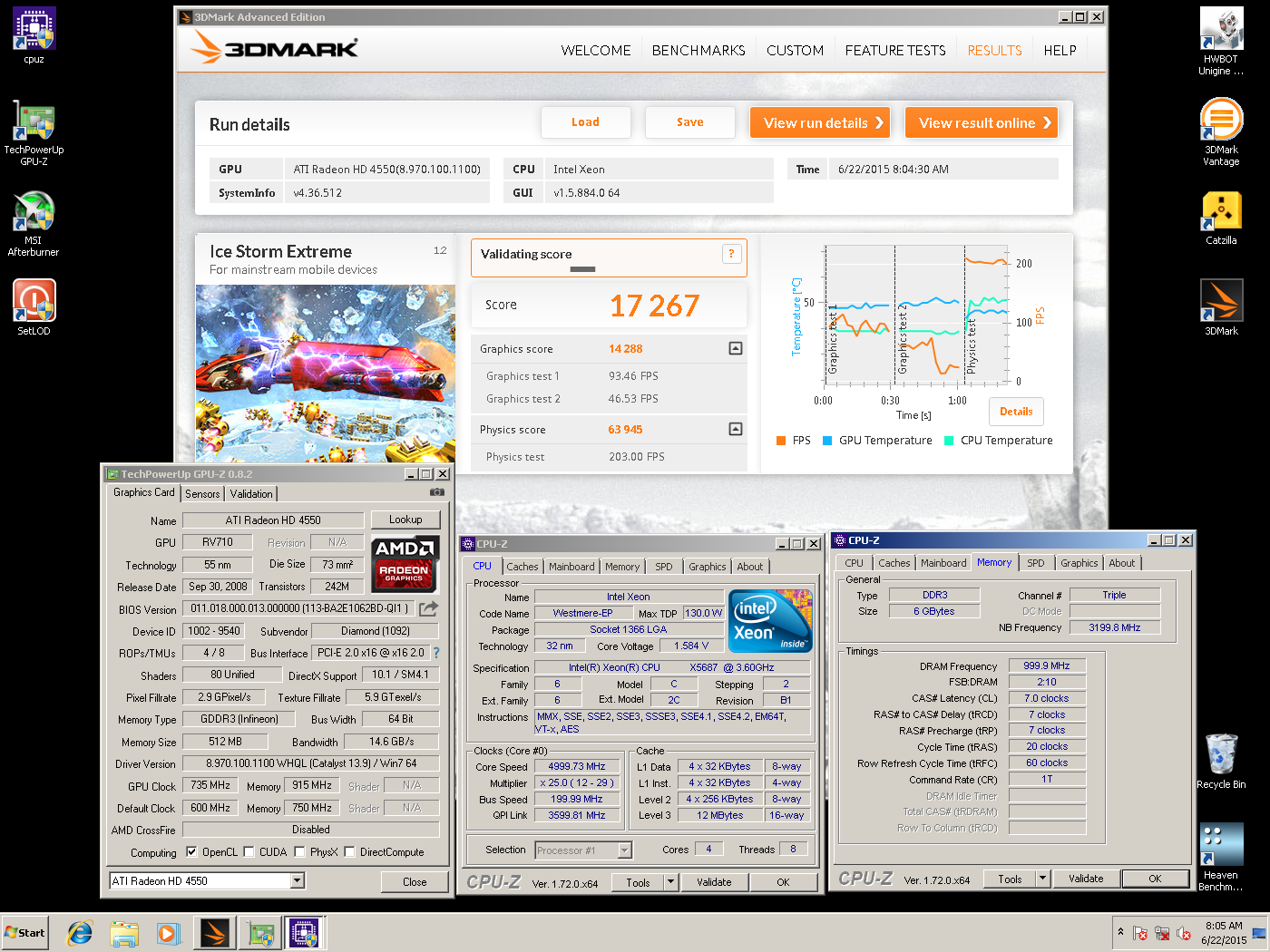Switch to the Caches tab in CPU-Z CPU window
The height and width of the screenshot is (952, 1270).
coord(522,567)
